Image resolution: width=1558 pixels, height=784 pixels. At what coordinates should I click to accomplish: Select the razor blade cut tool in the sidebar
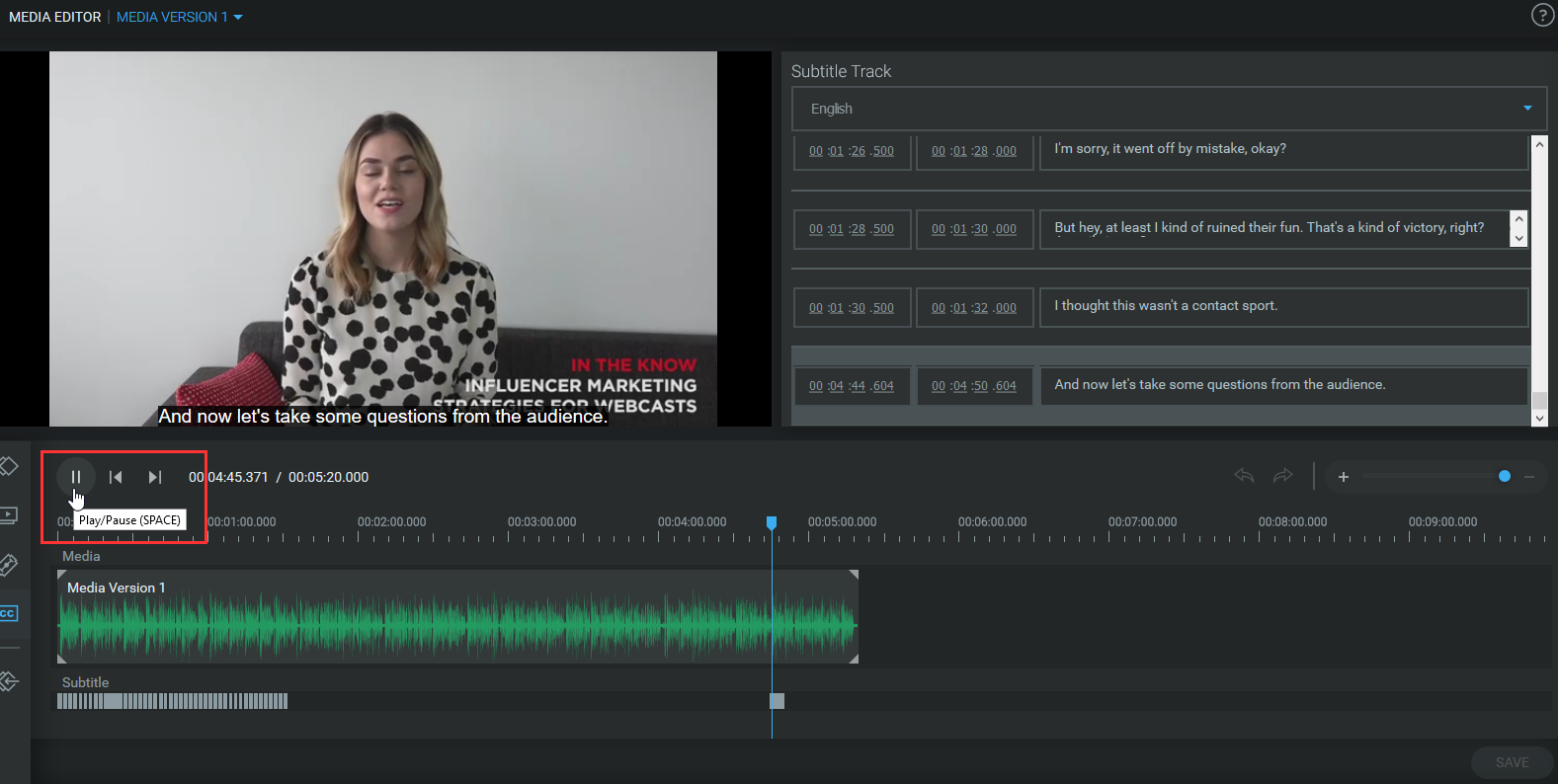coord(8,565)
